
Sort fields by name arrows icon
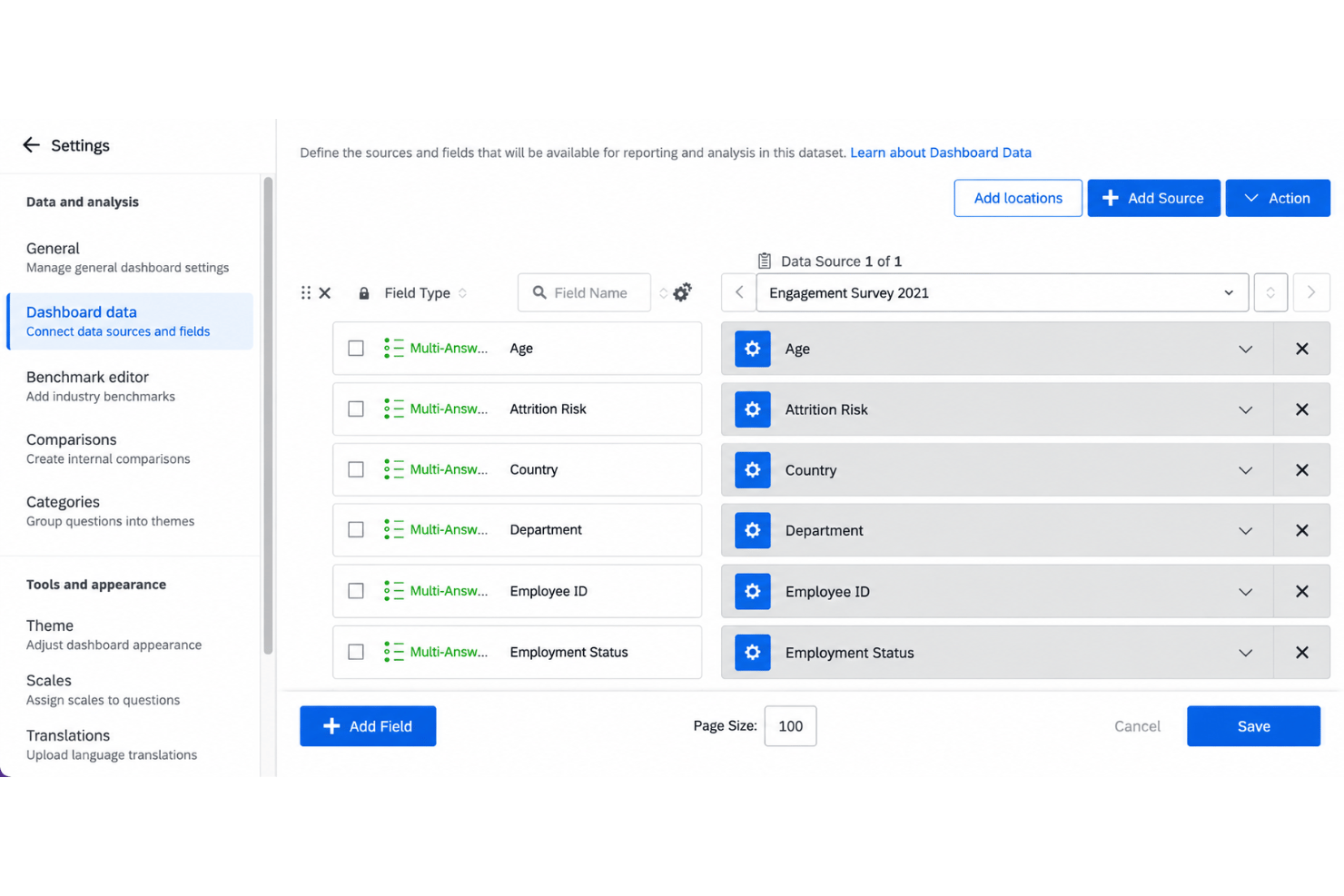pyautogui.click(x=663, y=293)
